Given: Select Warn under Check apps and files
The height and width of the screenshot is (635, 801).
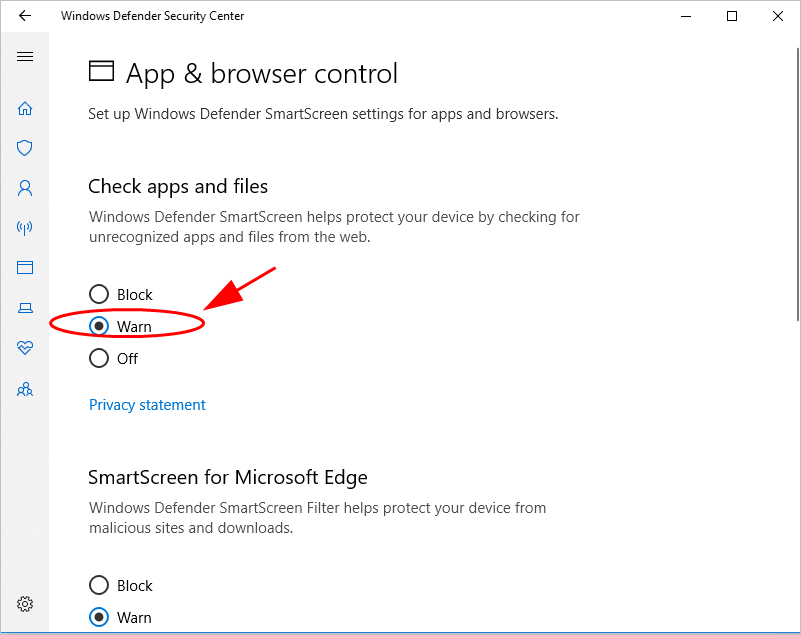Looking at the screenshot, I should pyautogui.click(x=99, y=326).
